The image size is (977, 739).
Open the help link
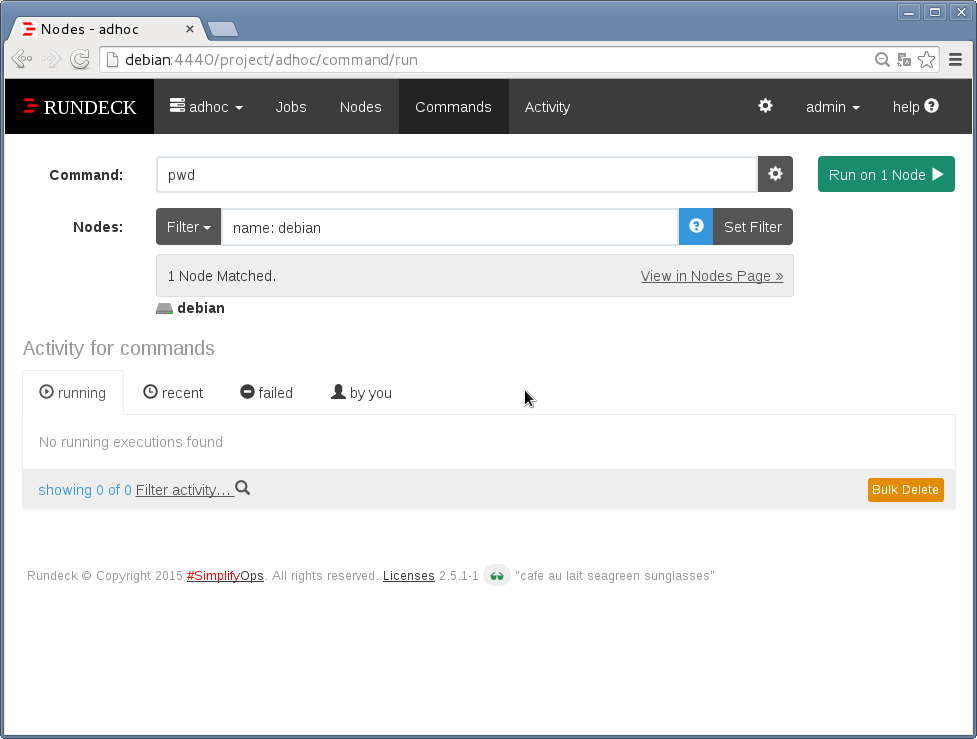[915, 107]
